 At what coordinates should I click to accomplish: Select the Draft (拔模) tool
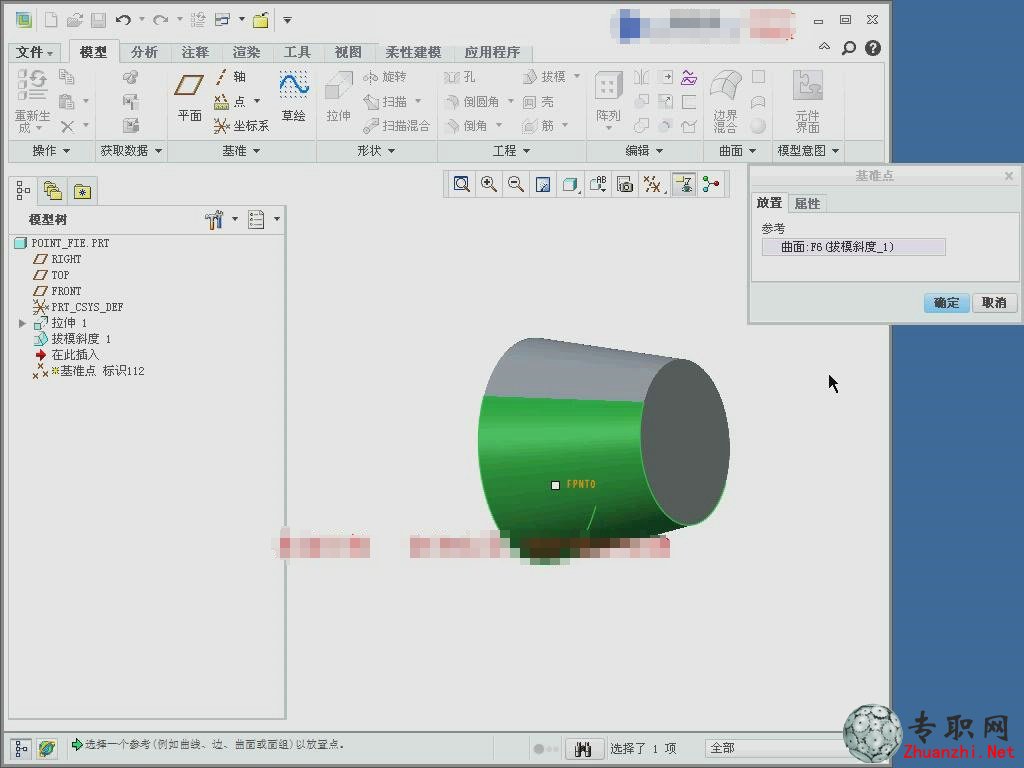pyautogui.click(x=544, y=77)
